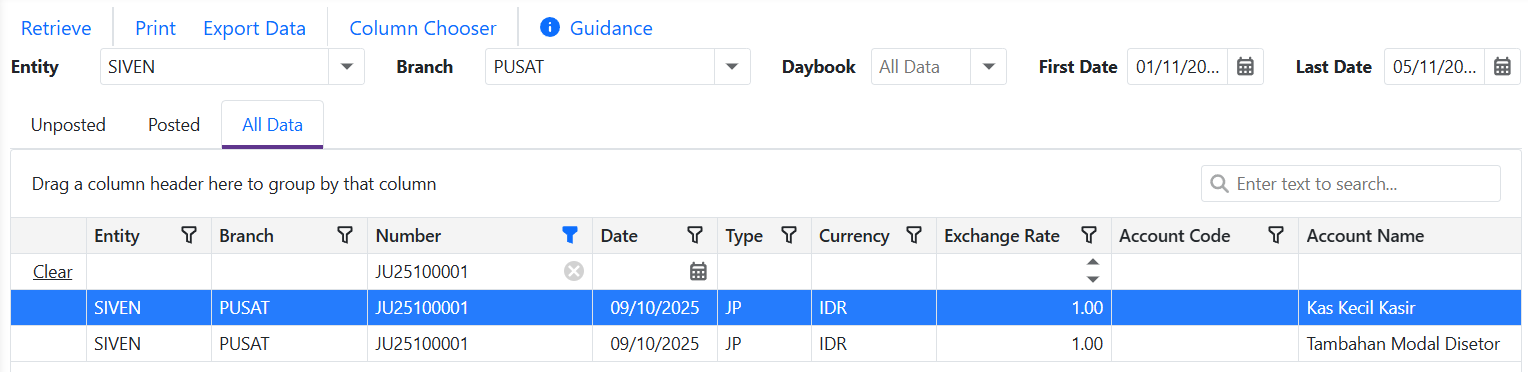Switch to the Posted tab

click(174, 125)
